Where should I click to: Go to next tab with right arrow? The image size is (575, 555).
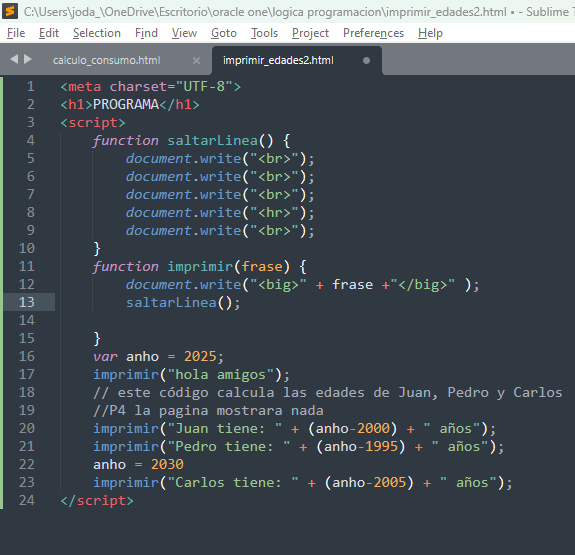pyautogui.click(x=28, y=59)
